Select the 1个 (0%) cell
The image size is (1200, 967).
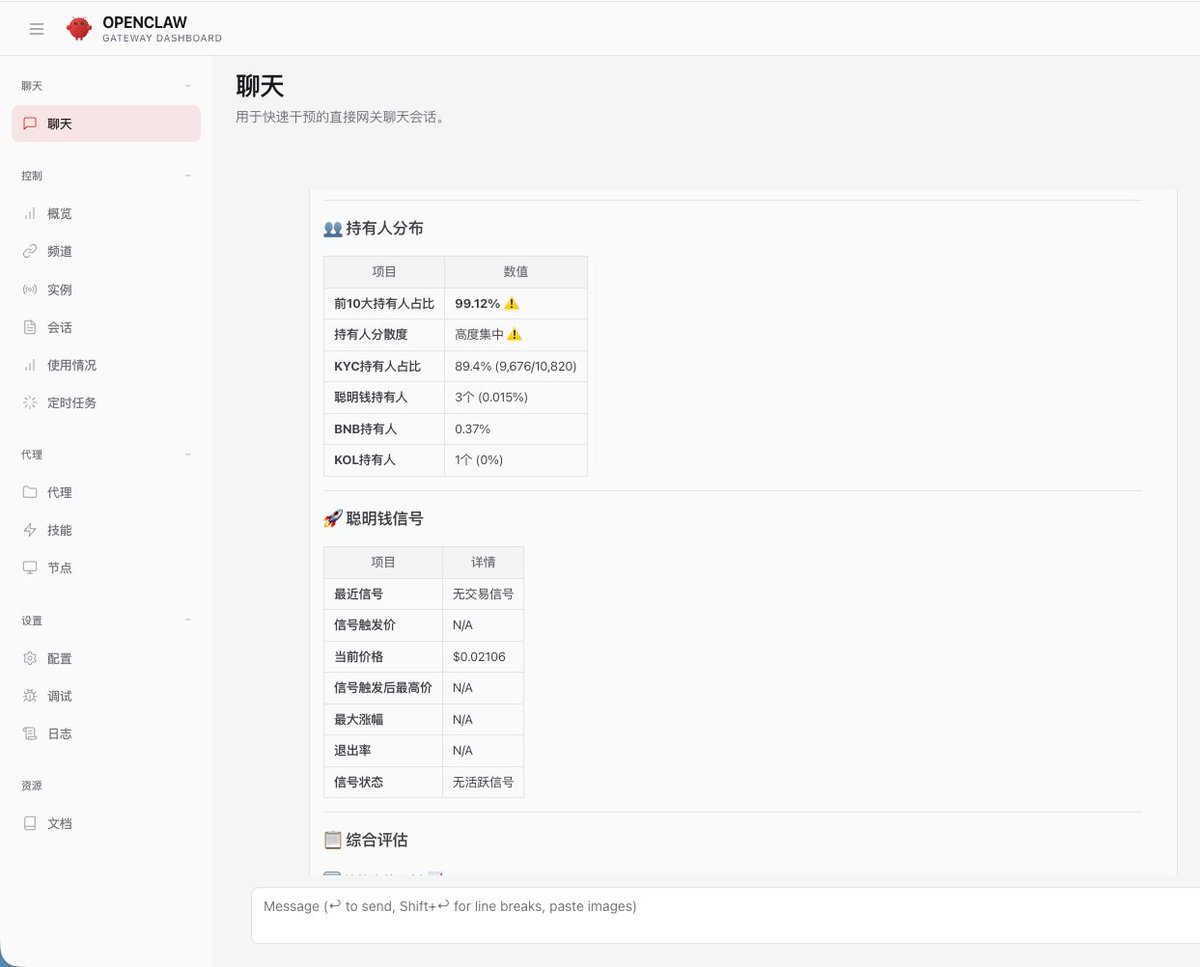coord(516,460)
